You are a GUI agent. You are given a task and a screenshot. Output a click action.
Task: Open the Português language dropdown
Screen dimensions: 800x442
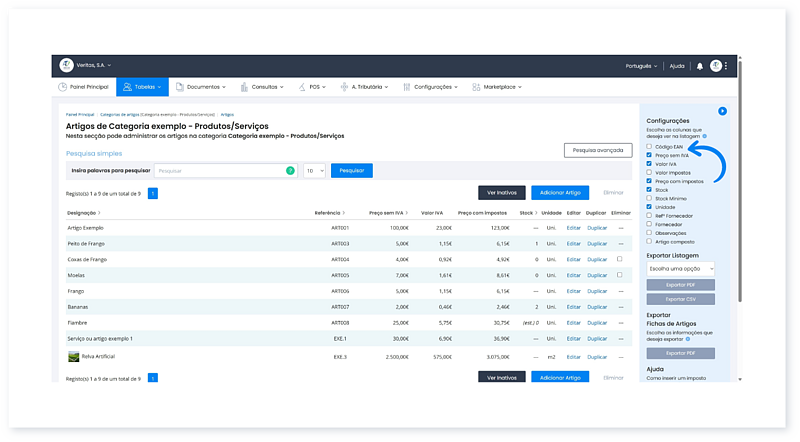tap(638, 66)
